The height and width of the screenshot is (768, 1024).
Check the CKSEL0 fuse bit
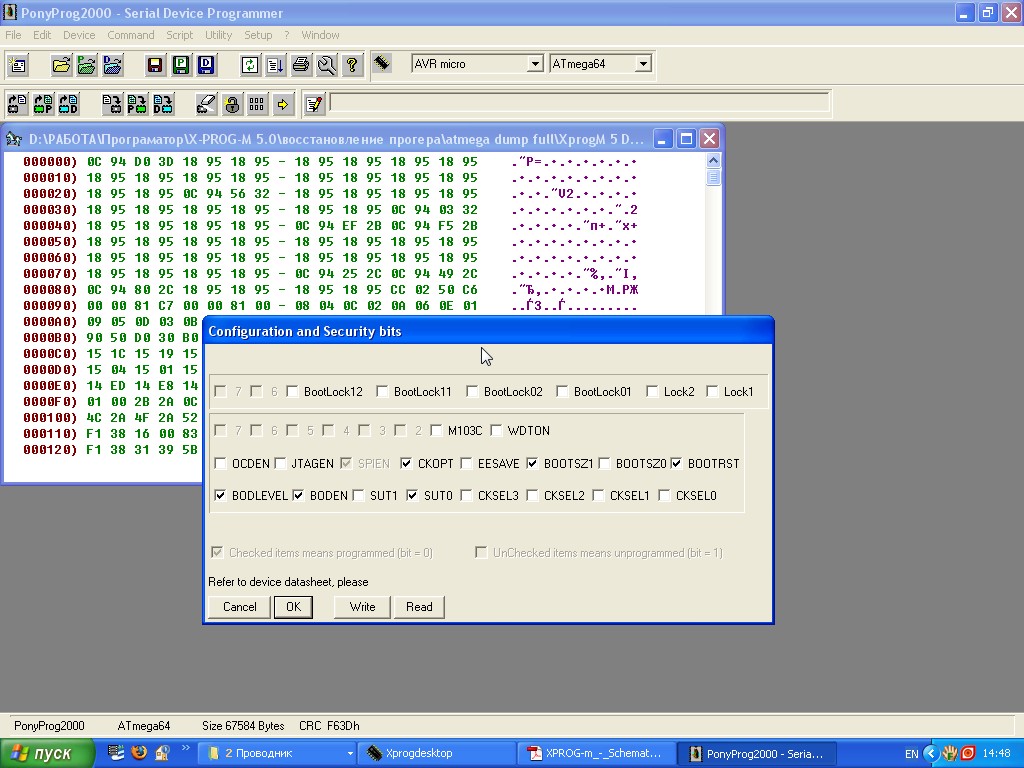pos(664,495)
